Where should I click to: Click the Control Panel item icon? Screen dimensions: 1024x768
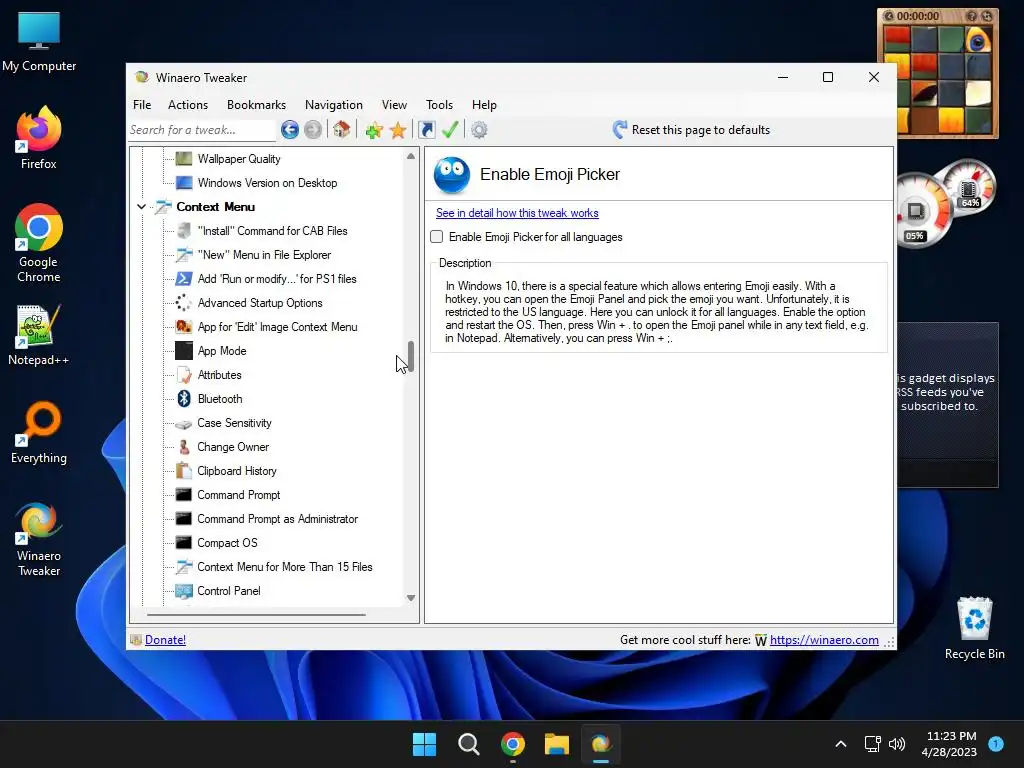(184, 591)
